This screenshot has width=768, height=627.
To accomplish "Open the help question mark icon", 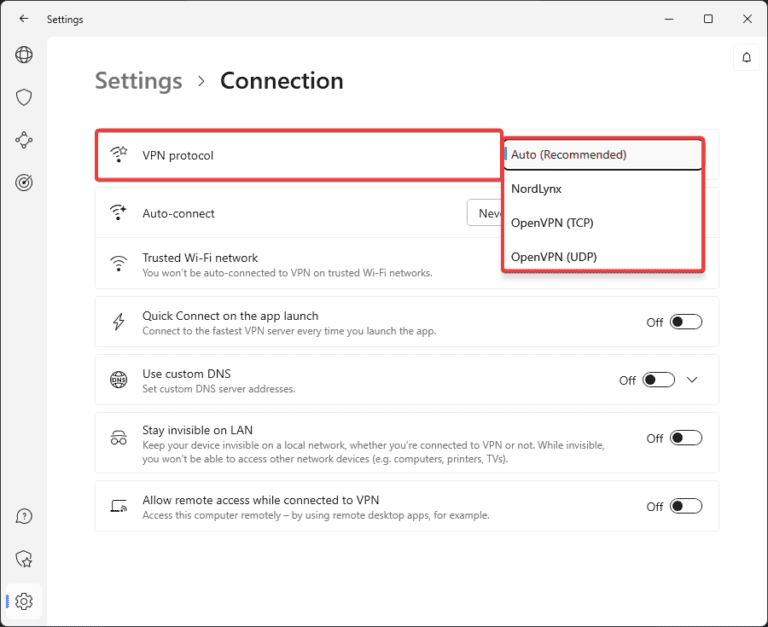I will (x=24, y=516).
